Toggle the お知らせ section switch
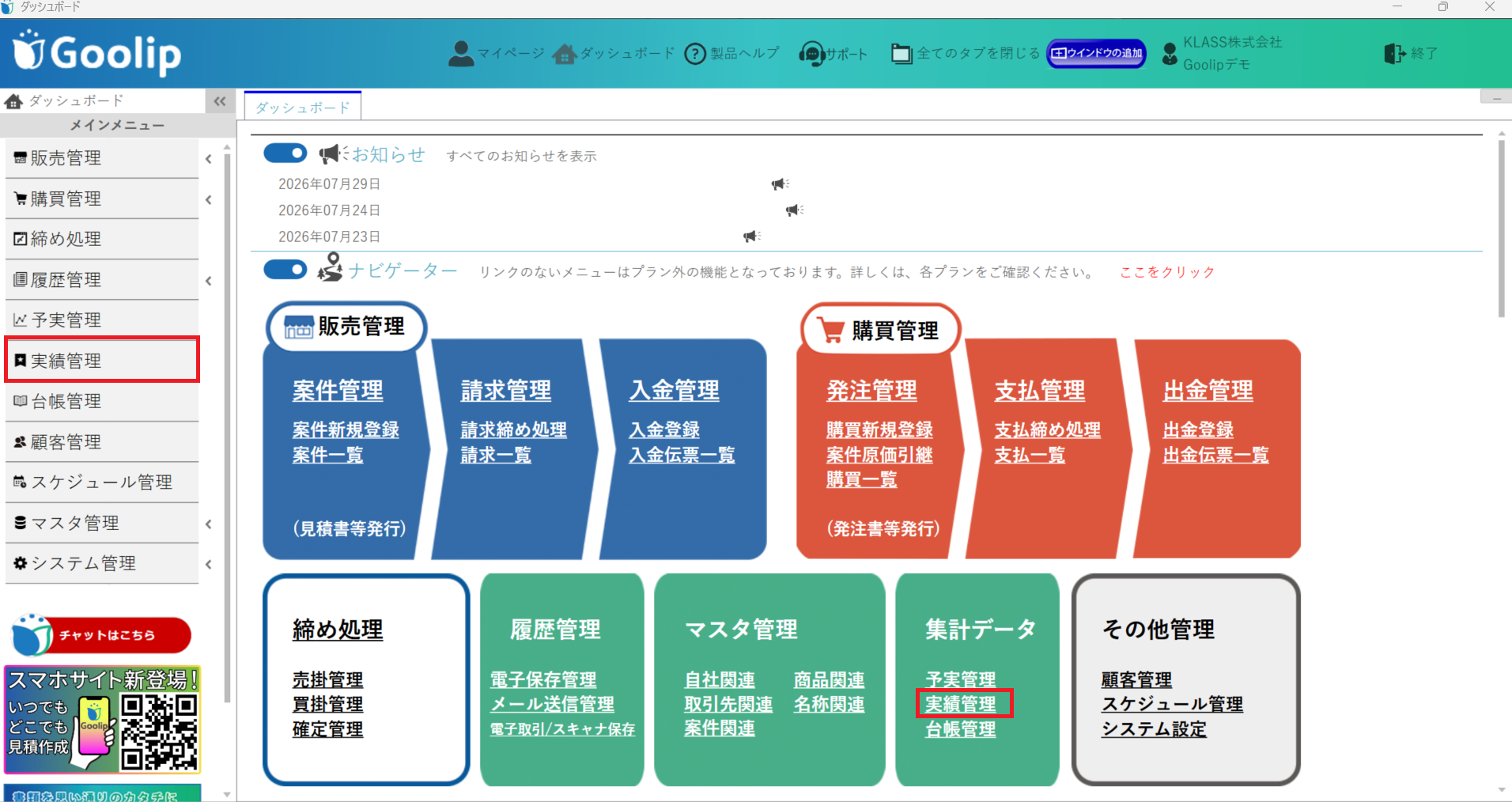The image size is (1512, 802). (285, 153)
